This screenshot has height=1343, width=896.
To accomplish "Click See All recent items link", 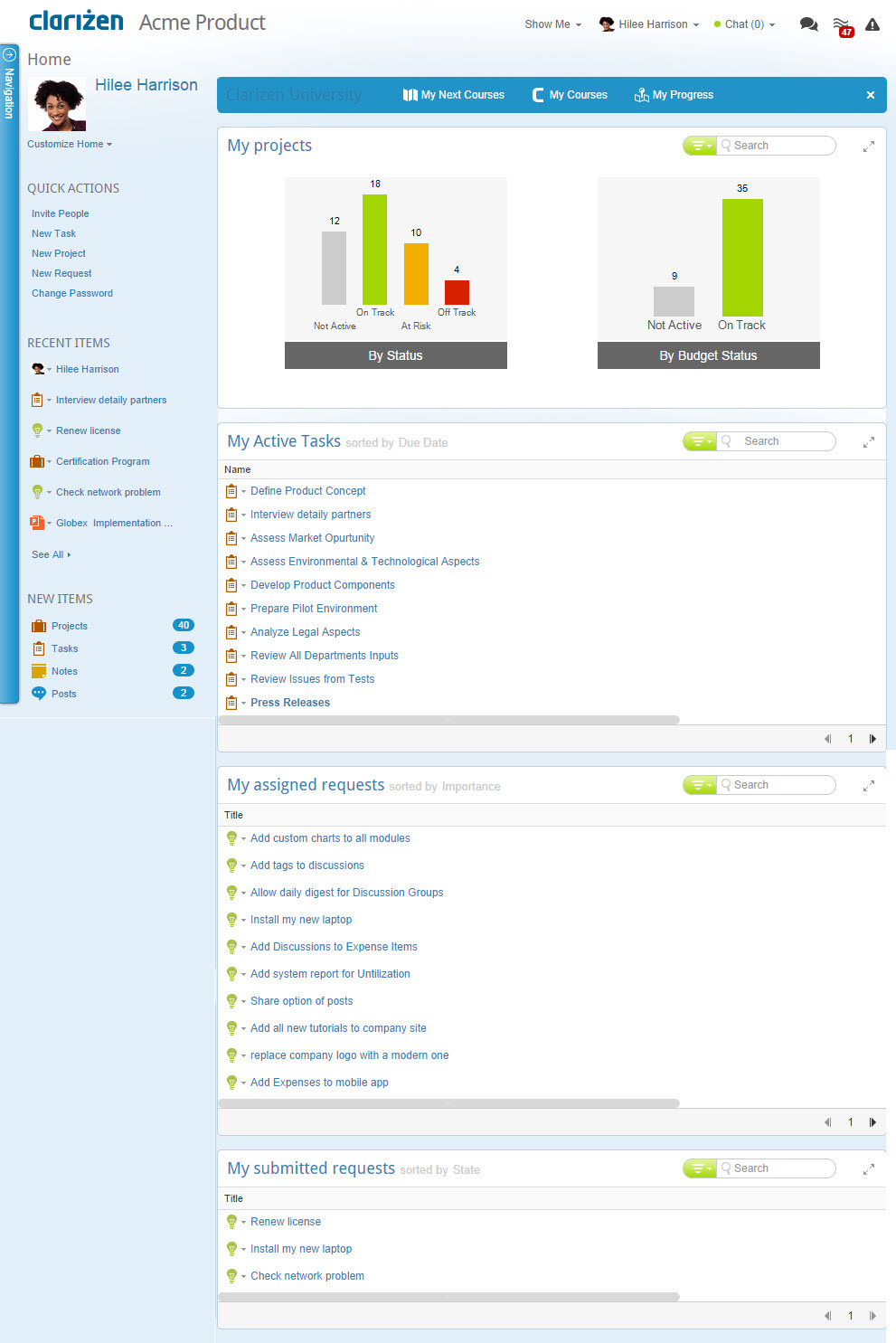I will coord(51,554).
